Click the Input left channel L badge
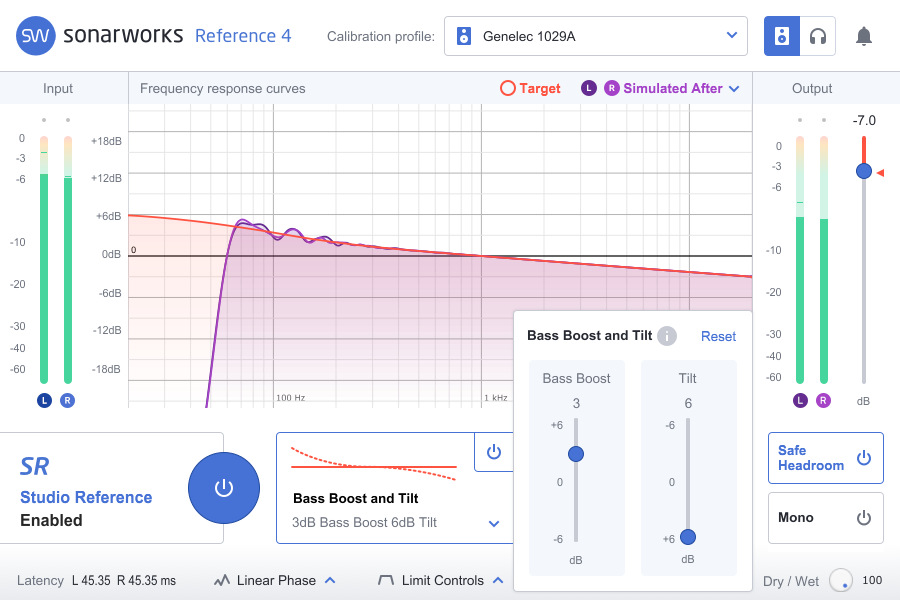This screenshot has height=600, width=900. [x=44, y=400]
